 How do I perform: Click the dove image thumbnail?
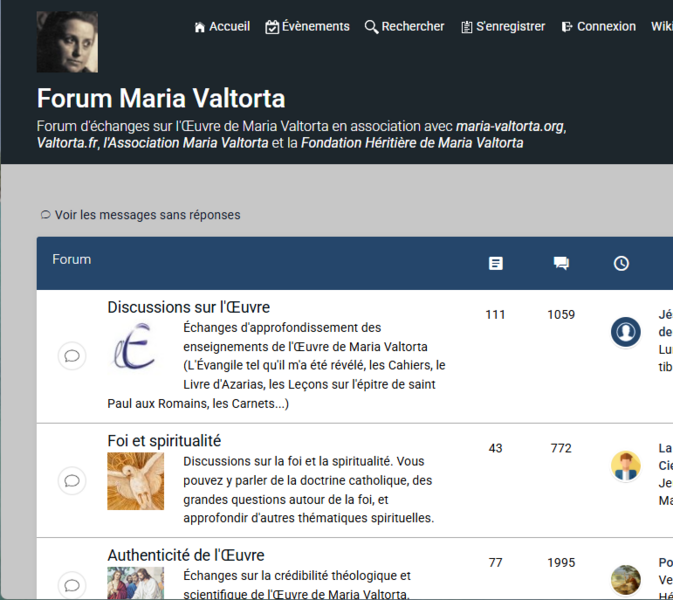(x=135, y=481)
